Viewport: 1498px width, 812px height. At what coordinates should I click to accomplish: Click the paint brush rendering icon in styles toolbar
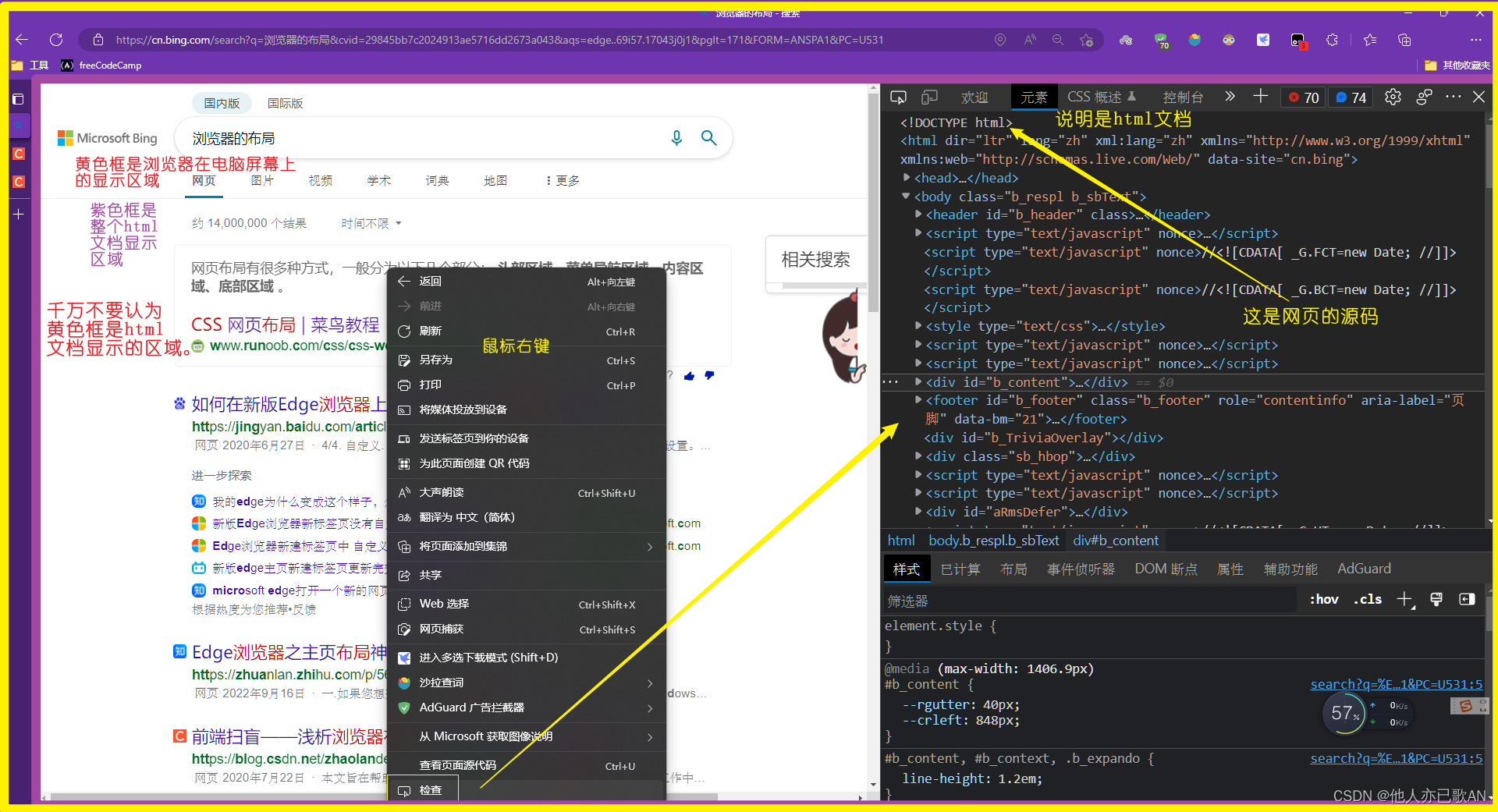1436,599
